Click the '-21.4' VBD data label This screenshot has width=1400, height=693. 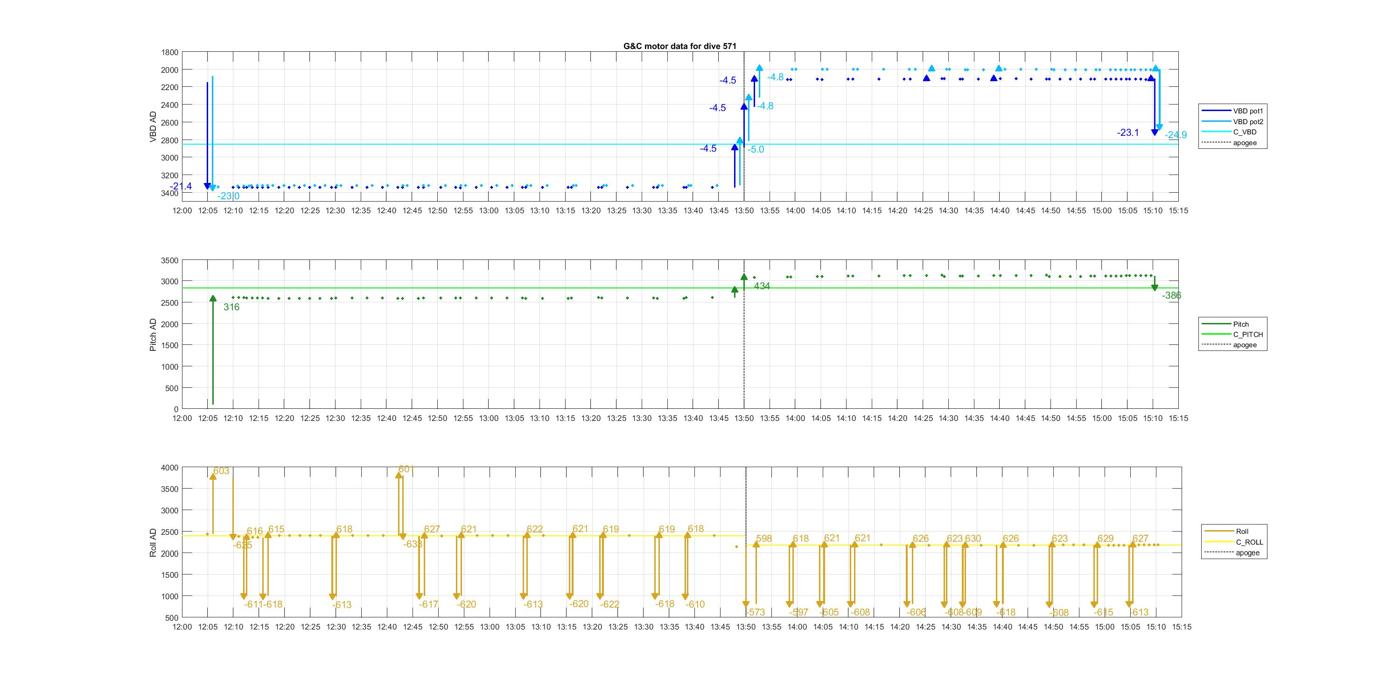(x=181, y=186)
